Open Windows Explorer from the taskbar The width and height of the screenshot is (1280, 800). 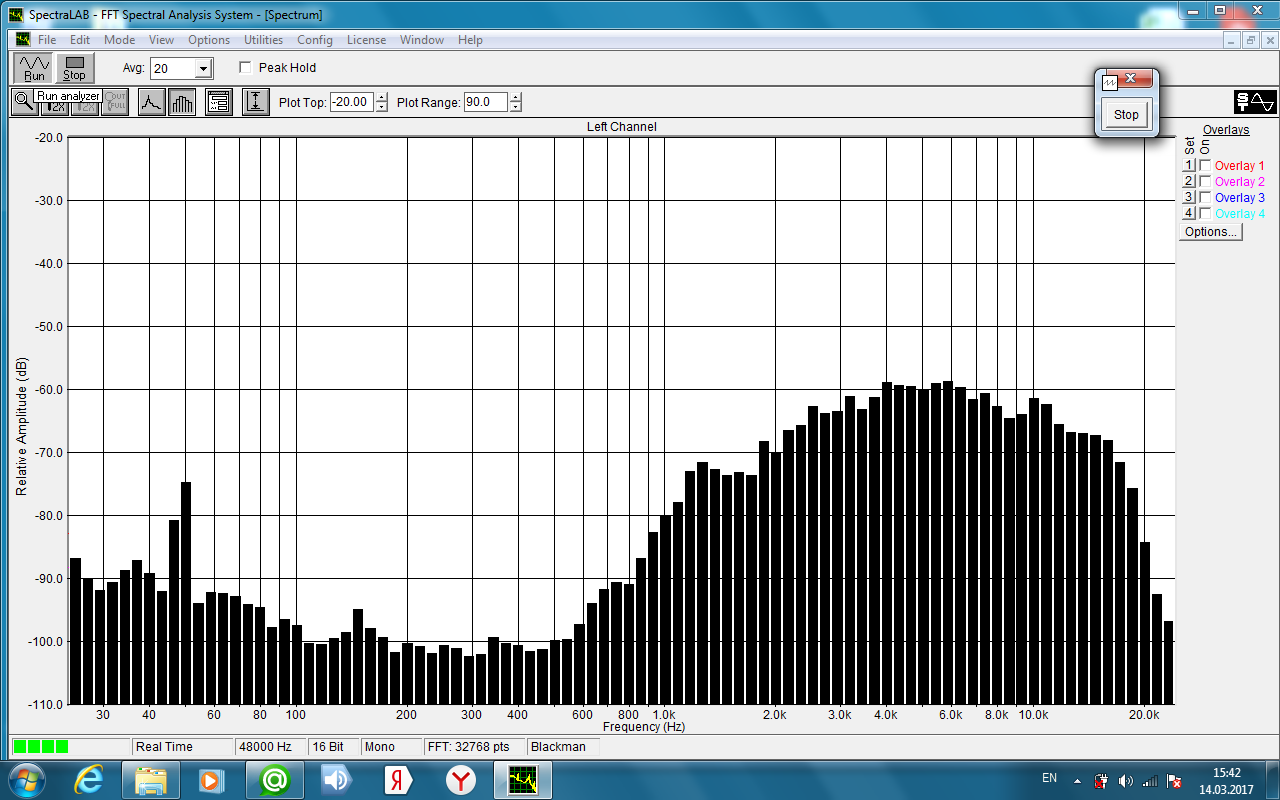click(150, 780)
